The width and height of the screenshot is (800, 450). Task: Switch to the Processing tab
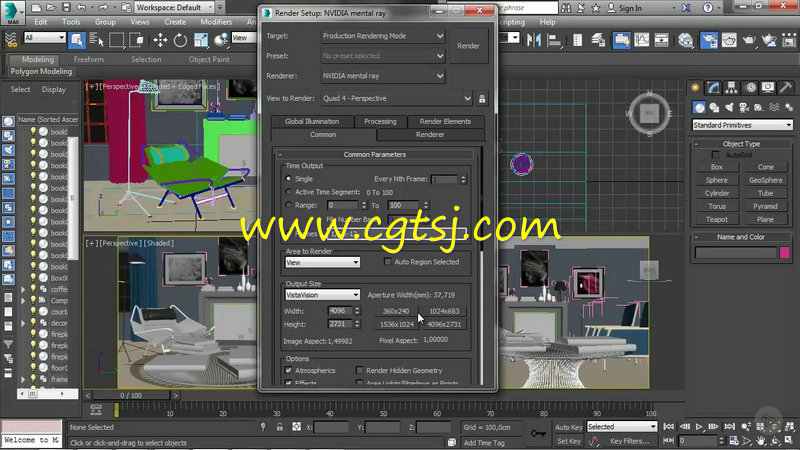[380, 121]
